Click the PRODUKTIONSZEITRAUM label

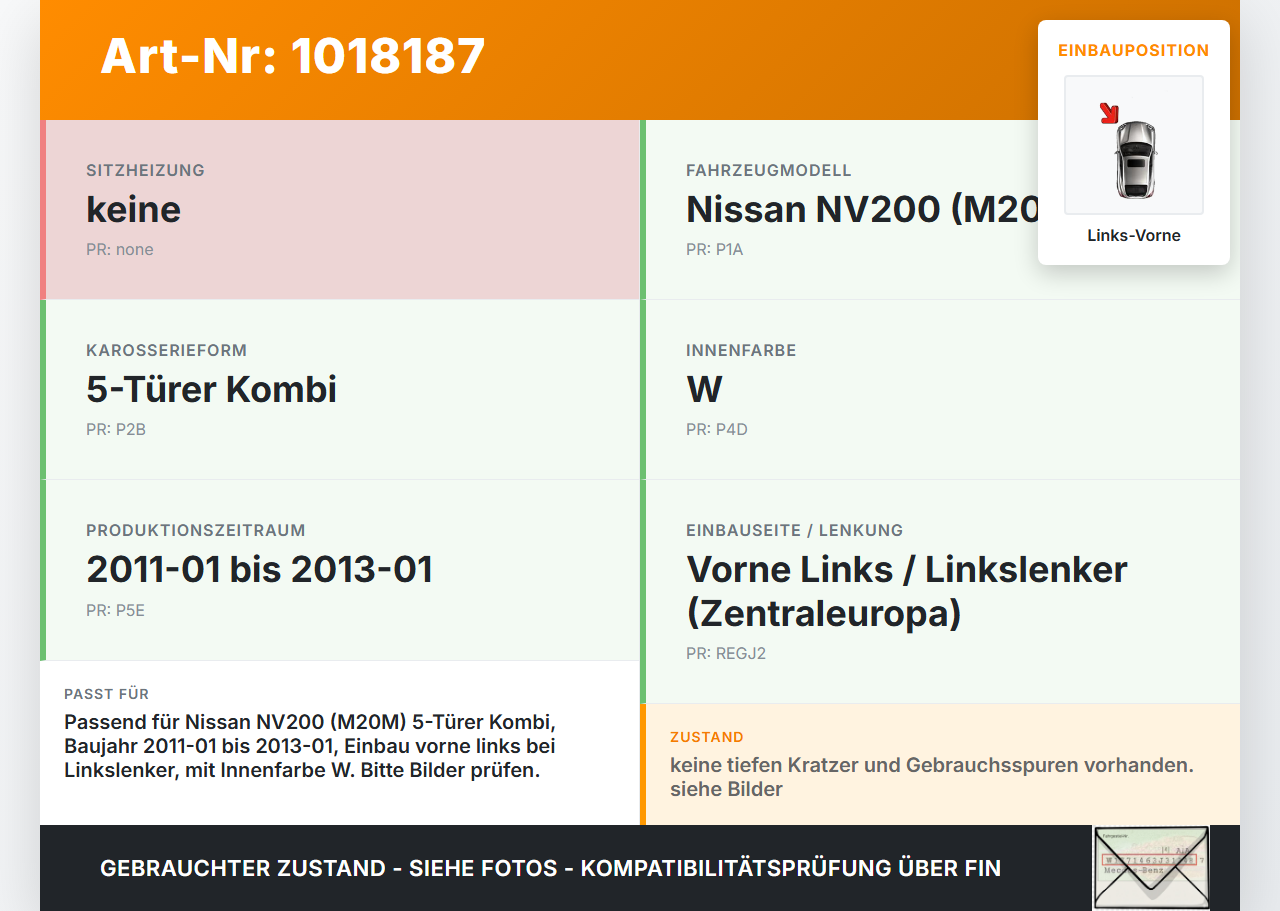click(196, 530)
